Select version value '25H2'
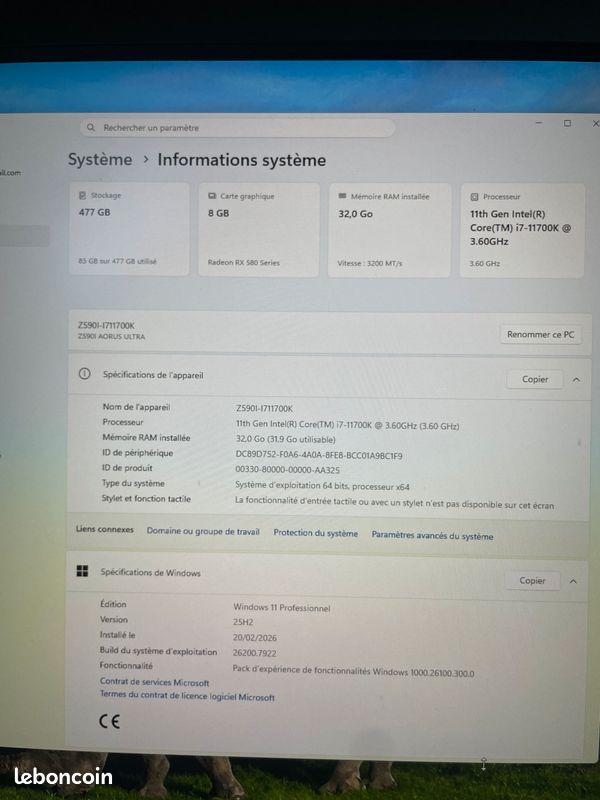The image size is (600, 800). pyautogui.click(x=243, y=622)
